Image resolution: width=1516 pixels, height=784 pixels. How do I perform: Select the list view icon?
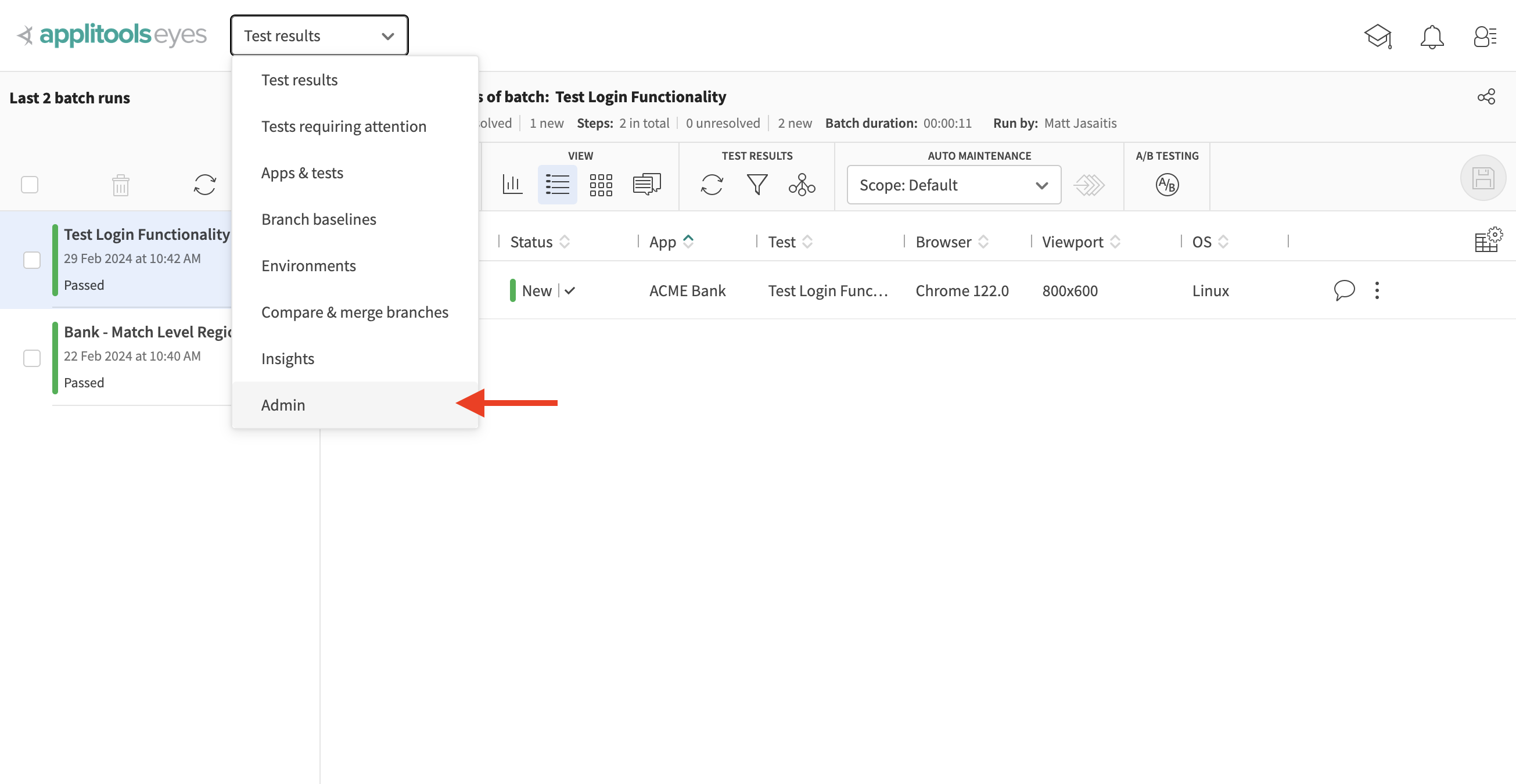point(557,184)
